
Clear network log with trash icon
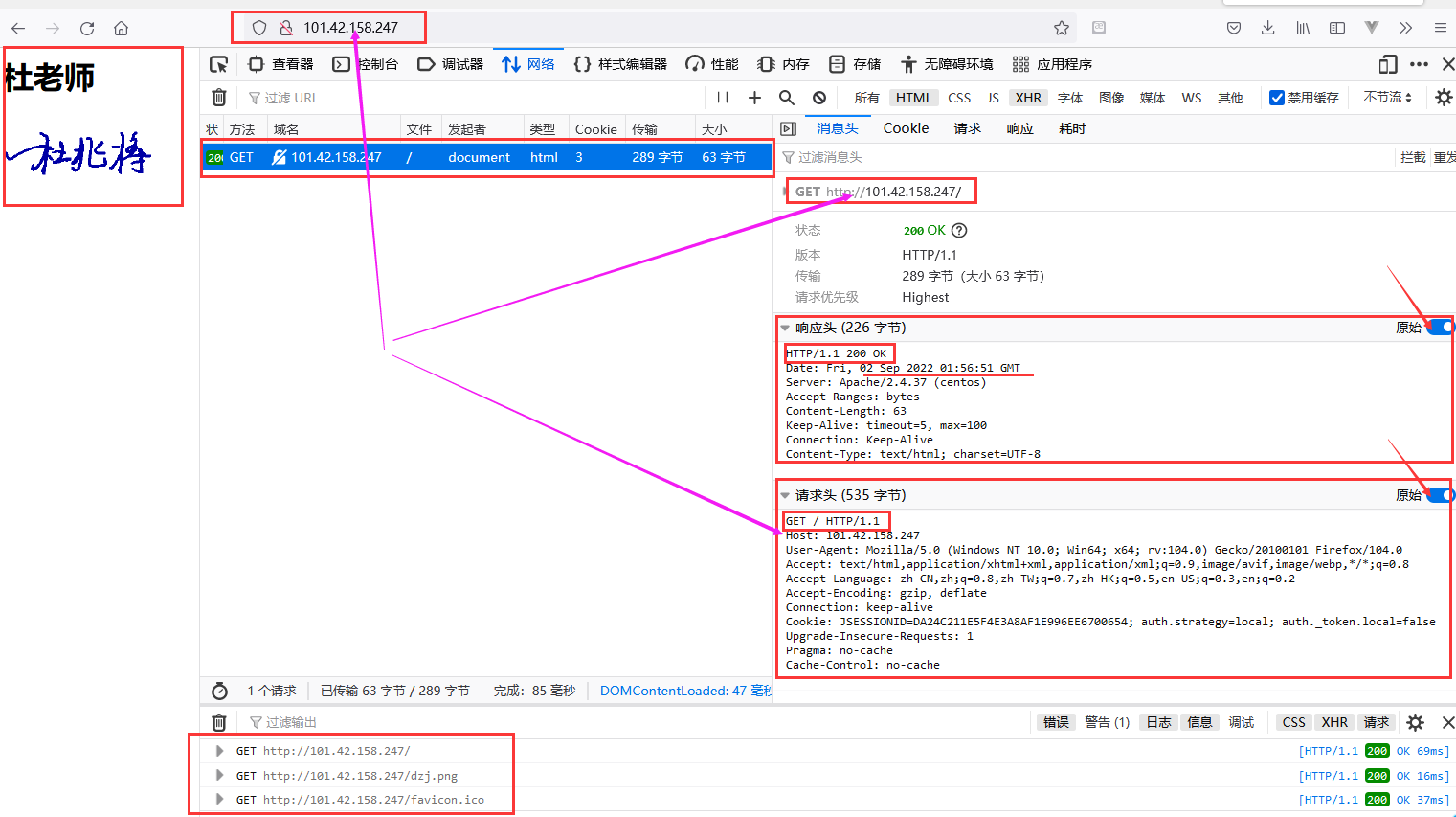click(219, 98)
